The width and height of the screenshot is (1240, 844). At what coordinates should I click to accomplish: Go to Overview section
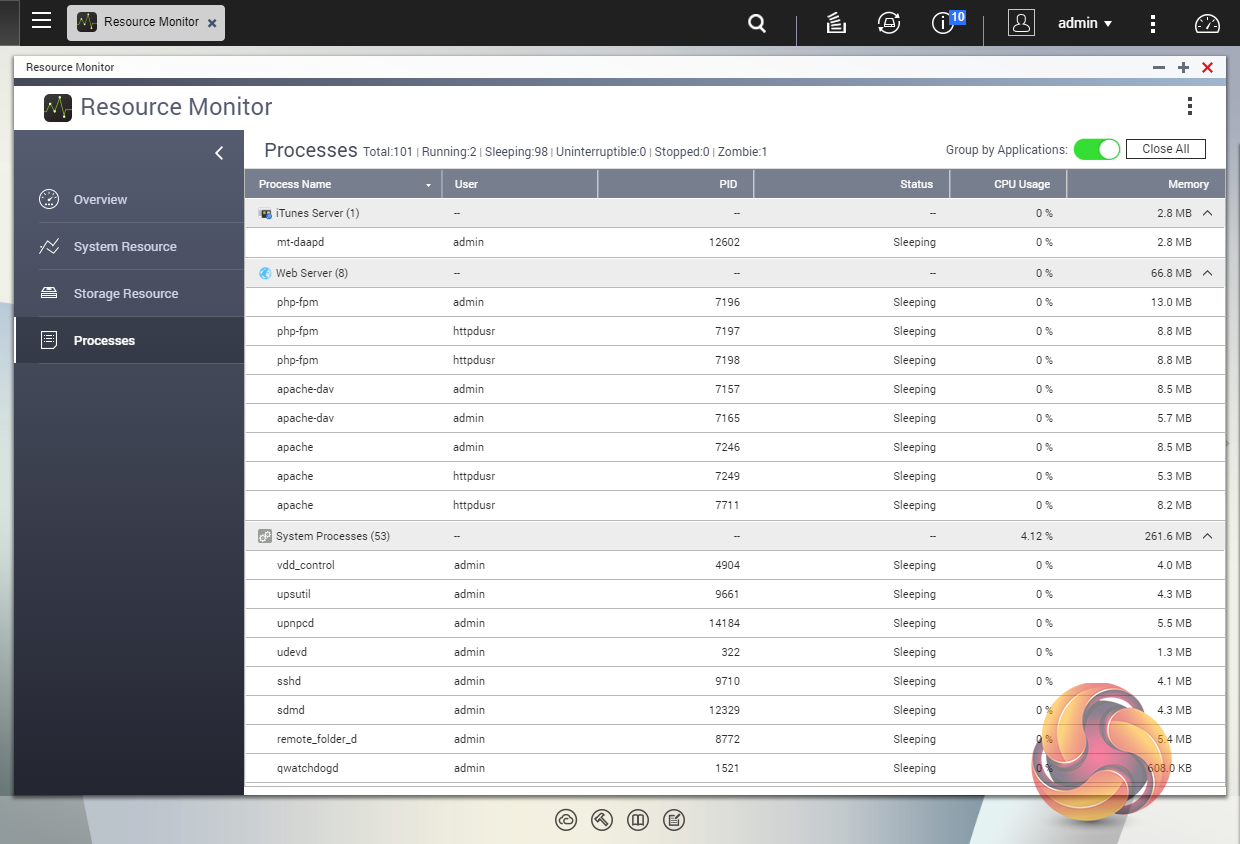(x=100, y=200)
